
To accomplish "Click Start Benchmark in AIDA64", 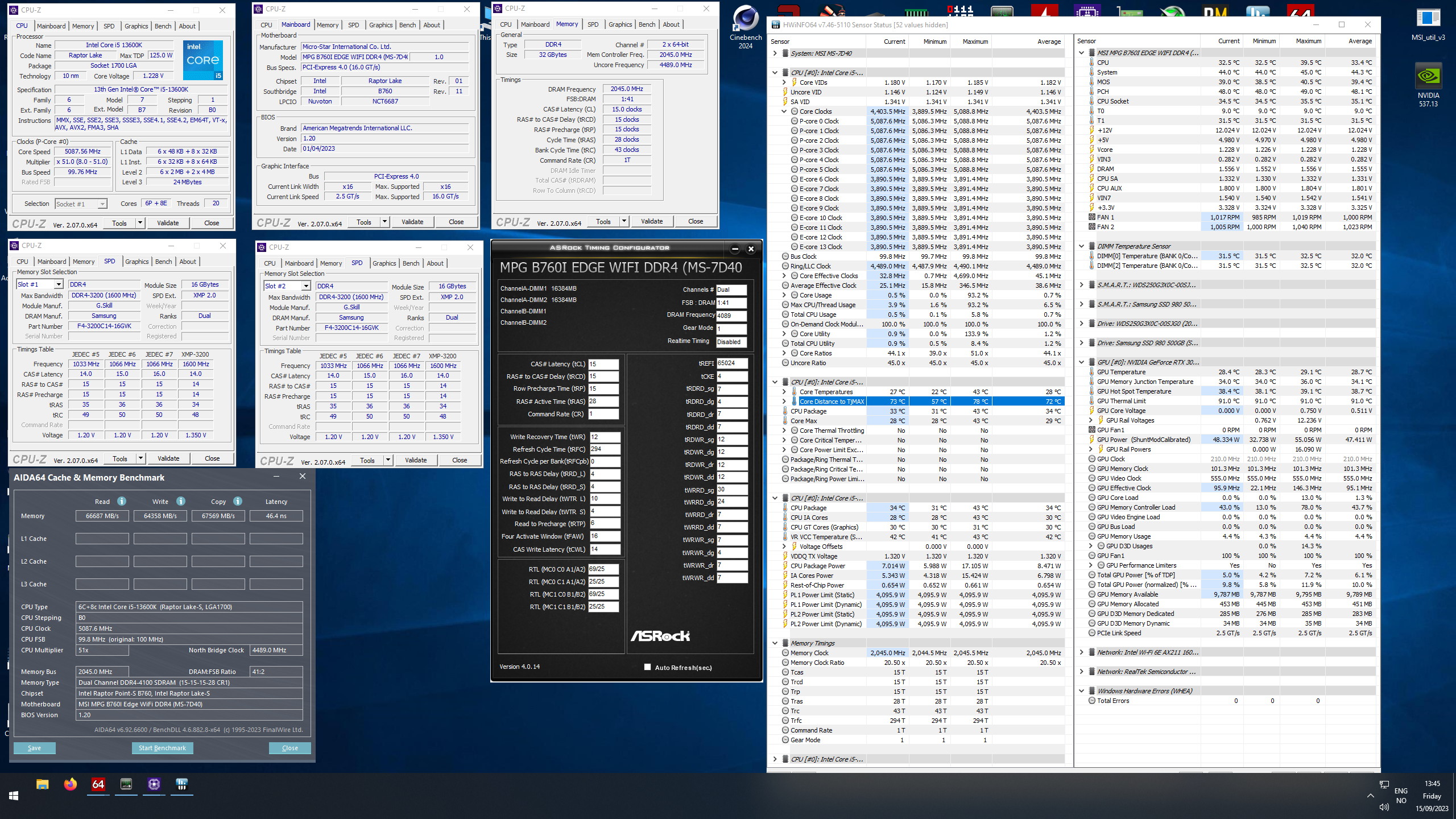I will coord(162,748).
